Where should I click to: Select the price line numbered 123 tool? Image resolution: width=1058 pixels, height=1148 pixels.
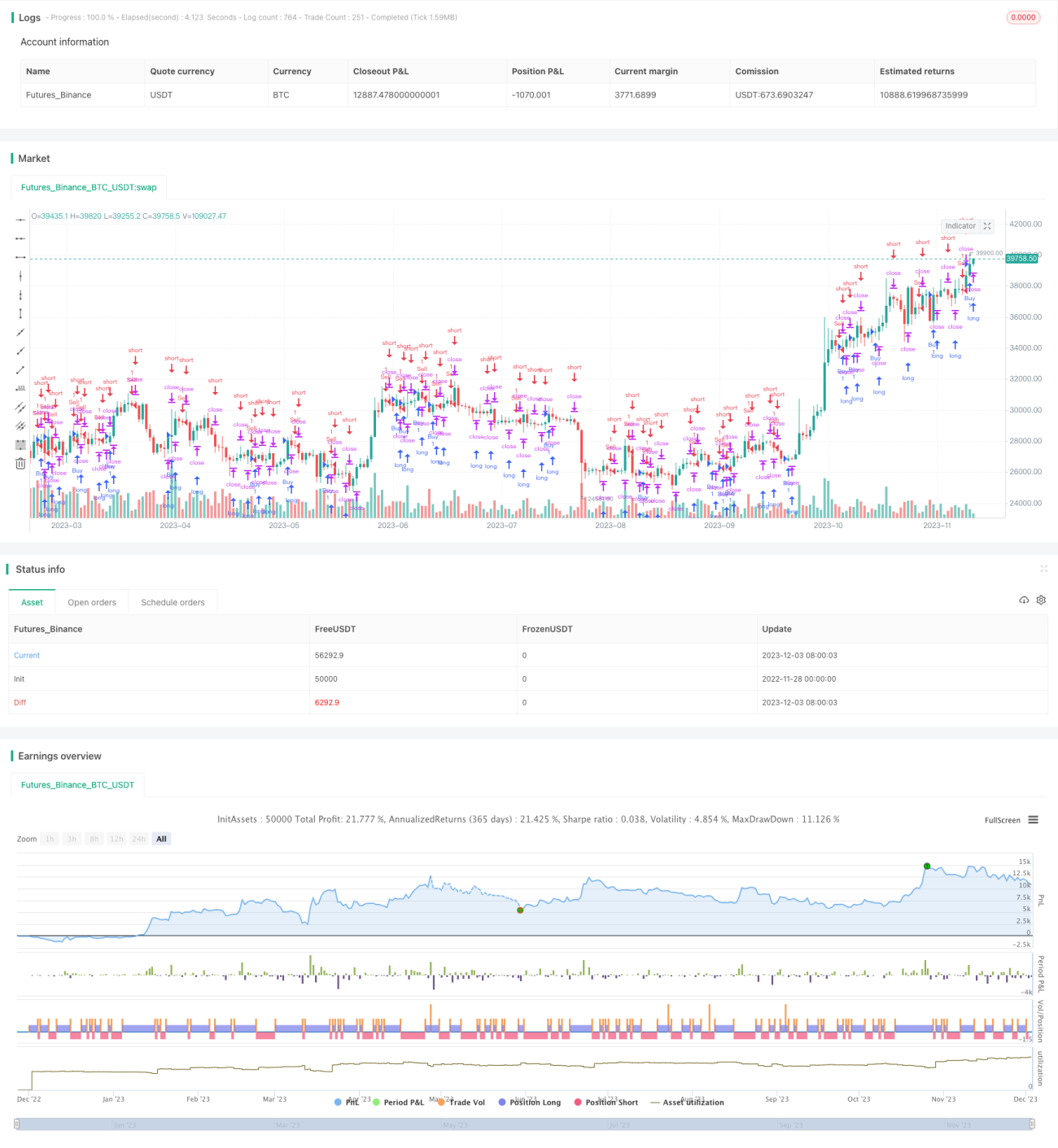tap(20, 388)
